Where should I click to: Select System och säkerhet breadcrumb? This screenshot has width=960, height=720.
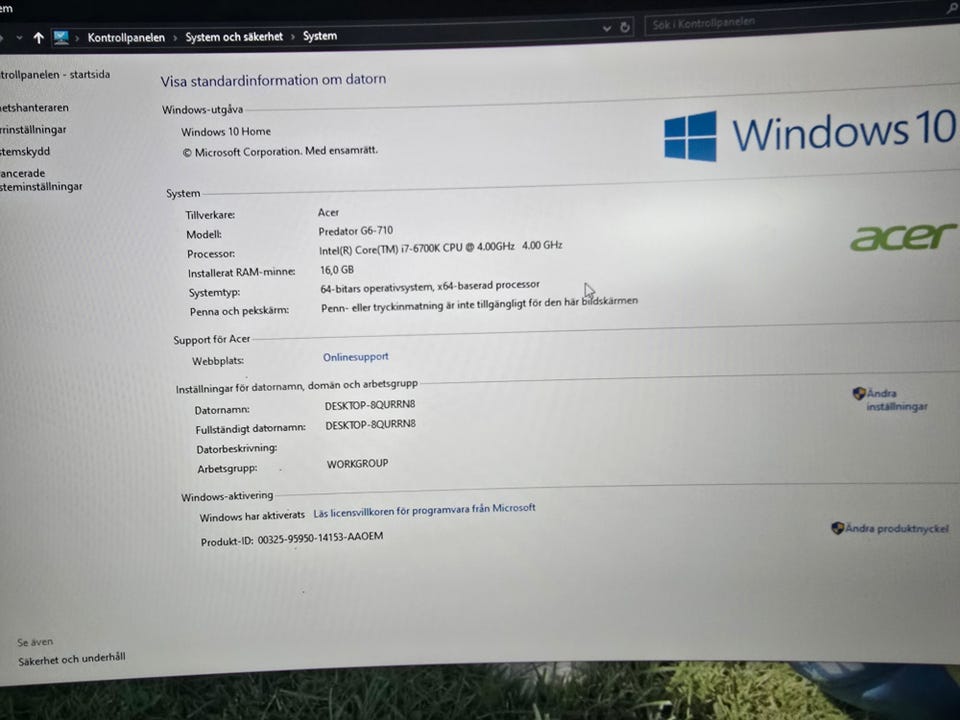(x=234, y=37)
